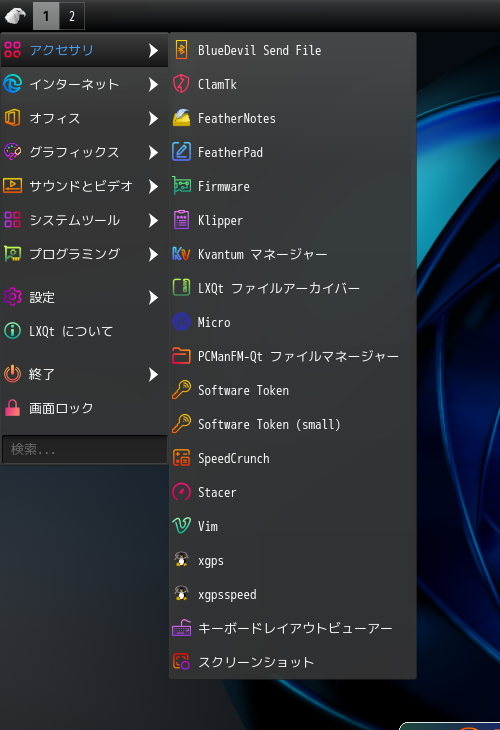Open the ClamTk antivirus icon
This screenshot has width=500, height=730.
point(181,84)
